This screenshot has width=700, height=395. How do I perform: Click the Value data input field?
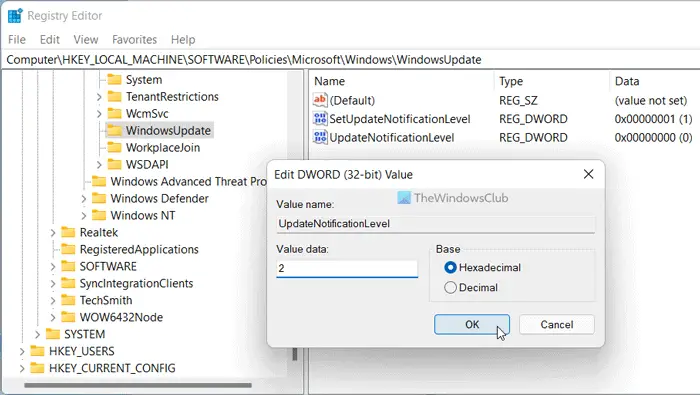click(347, 268)
